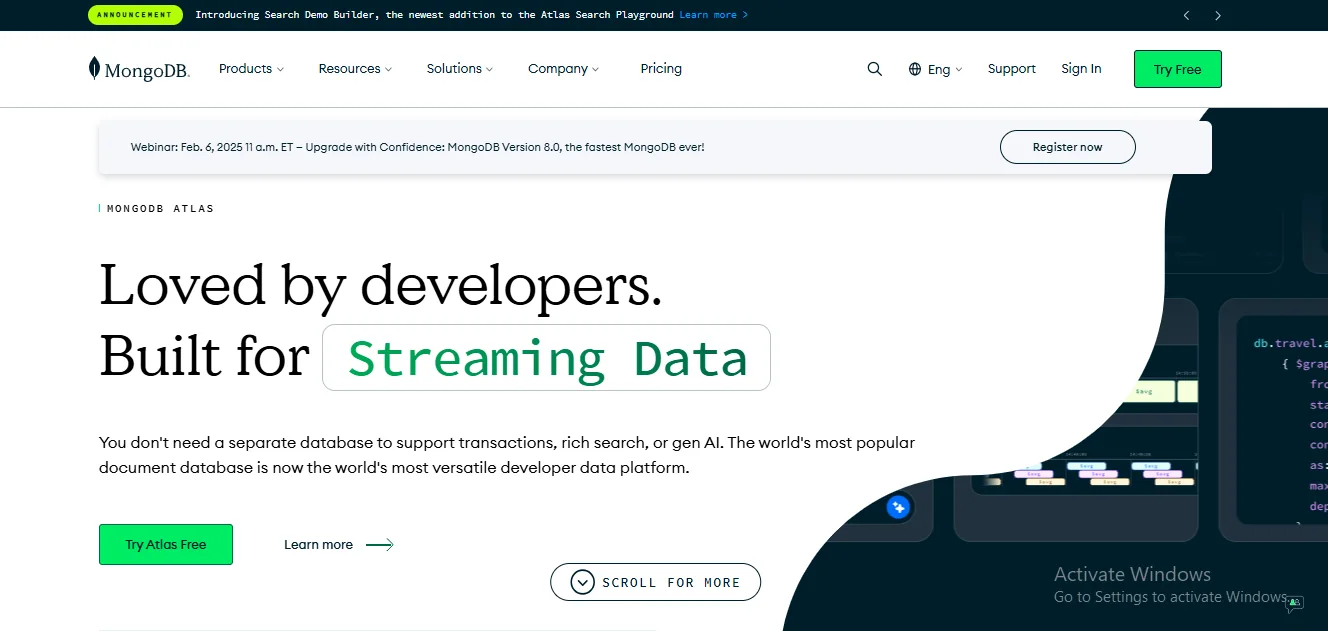Expand the Products dropdown

250,68
